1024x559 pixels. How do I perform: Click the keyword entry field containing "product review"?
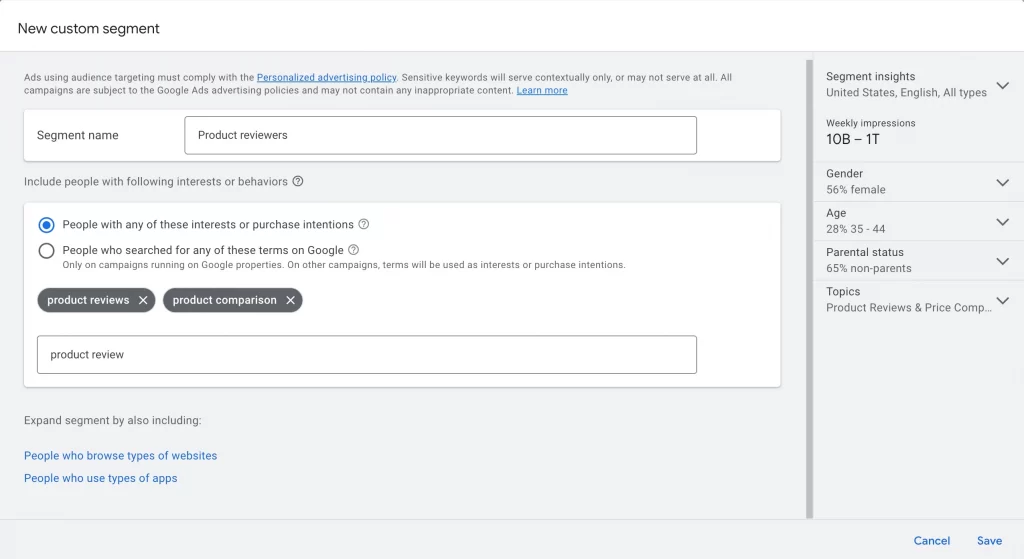366,355
